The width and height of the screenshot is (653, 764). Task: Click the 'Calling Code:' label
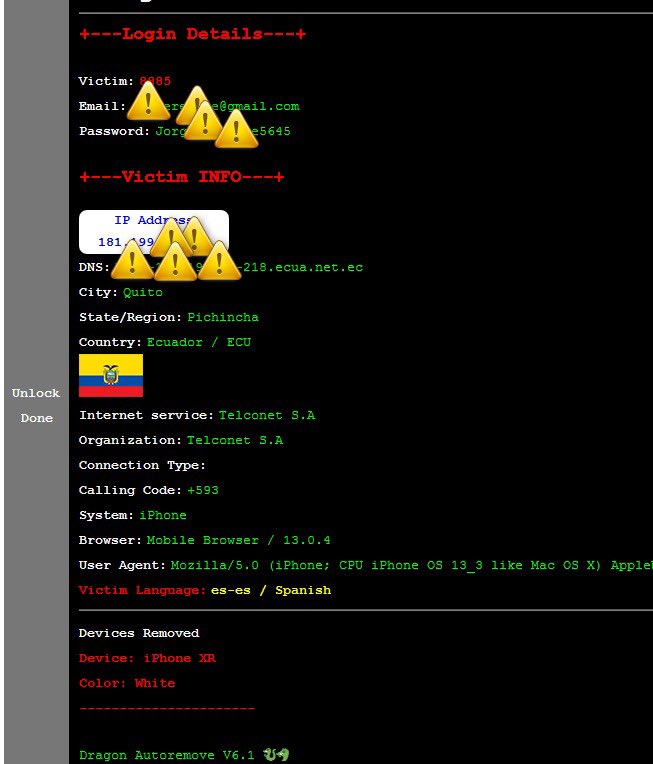tap(130, 490)
